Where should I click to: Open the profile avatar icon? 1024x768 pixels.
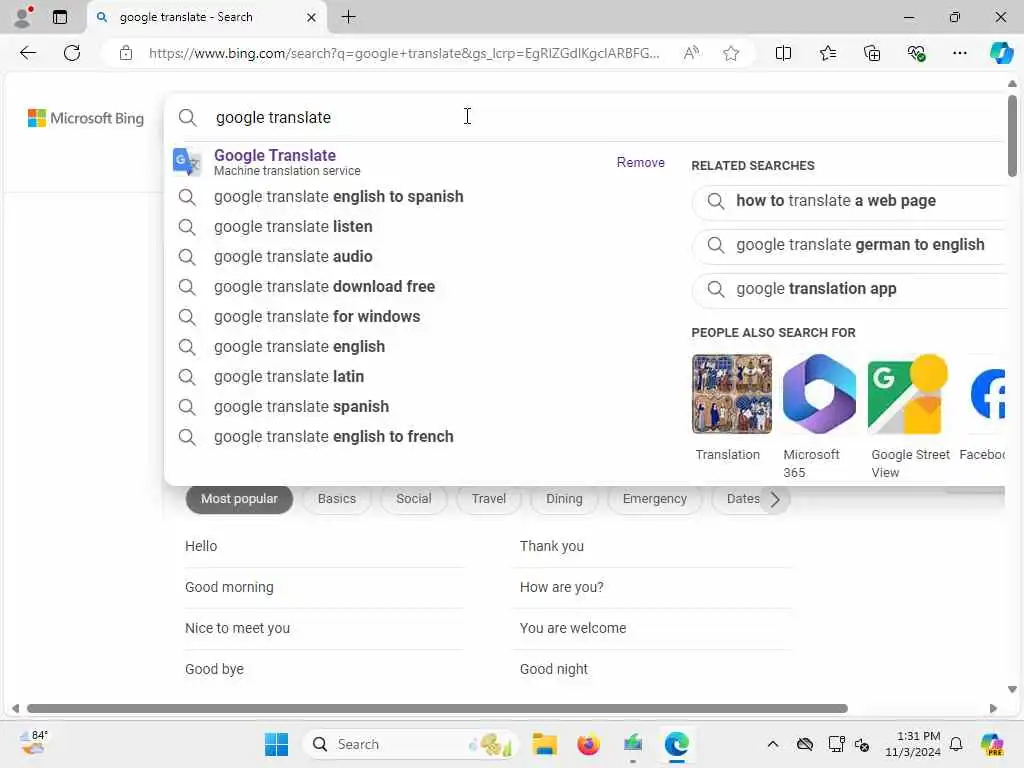coord(23,17)
